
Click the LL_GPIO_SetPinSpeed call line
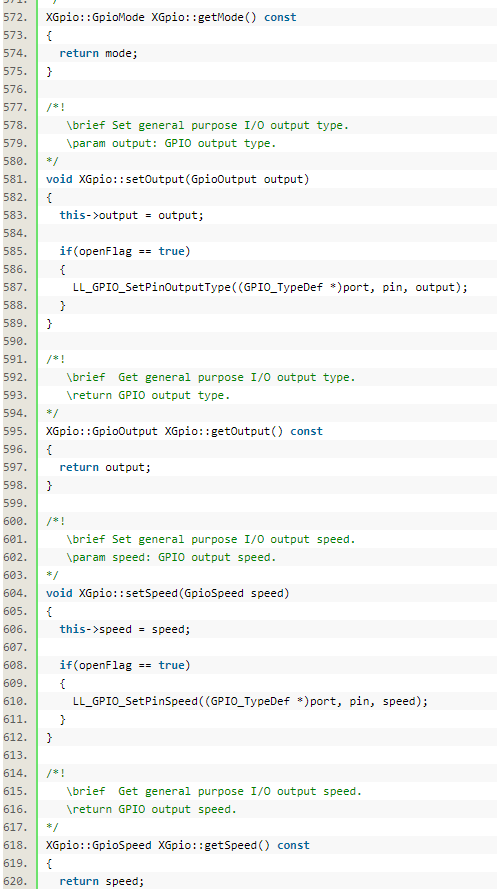point(250,701)
